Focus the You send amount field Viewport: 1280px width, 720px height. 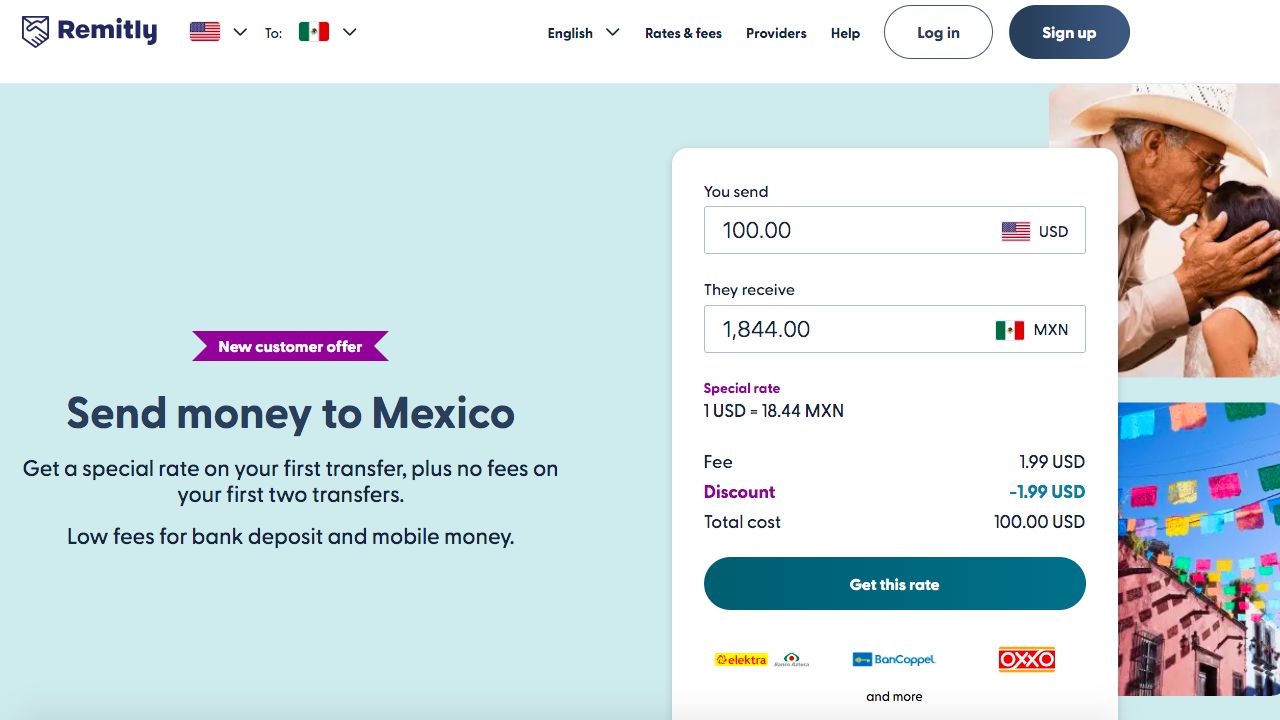click(850, 230)
